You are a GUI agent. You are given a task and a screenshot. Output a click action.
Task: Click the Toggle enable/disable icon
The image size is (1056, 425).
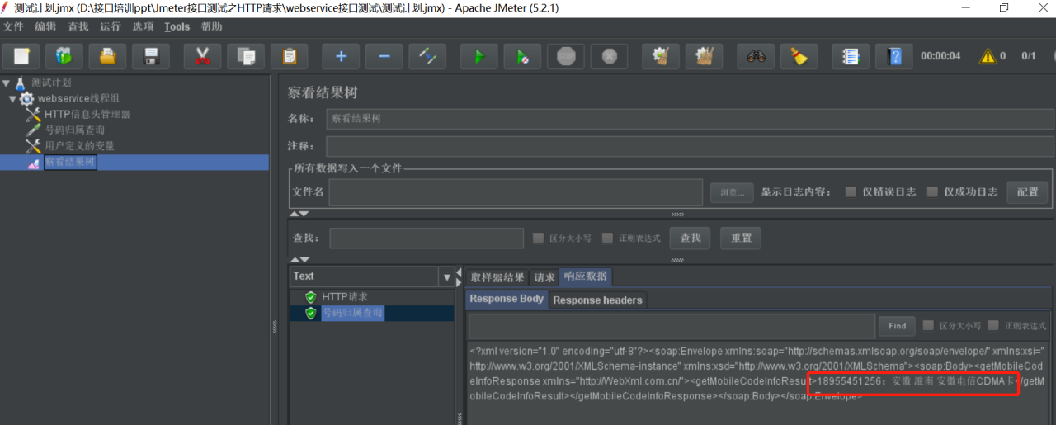427,56
